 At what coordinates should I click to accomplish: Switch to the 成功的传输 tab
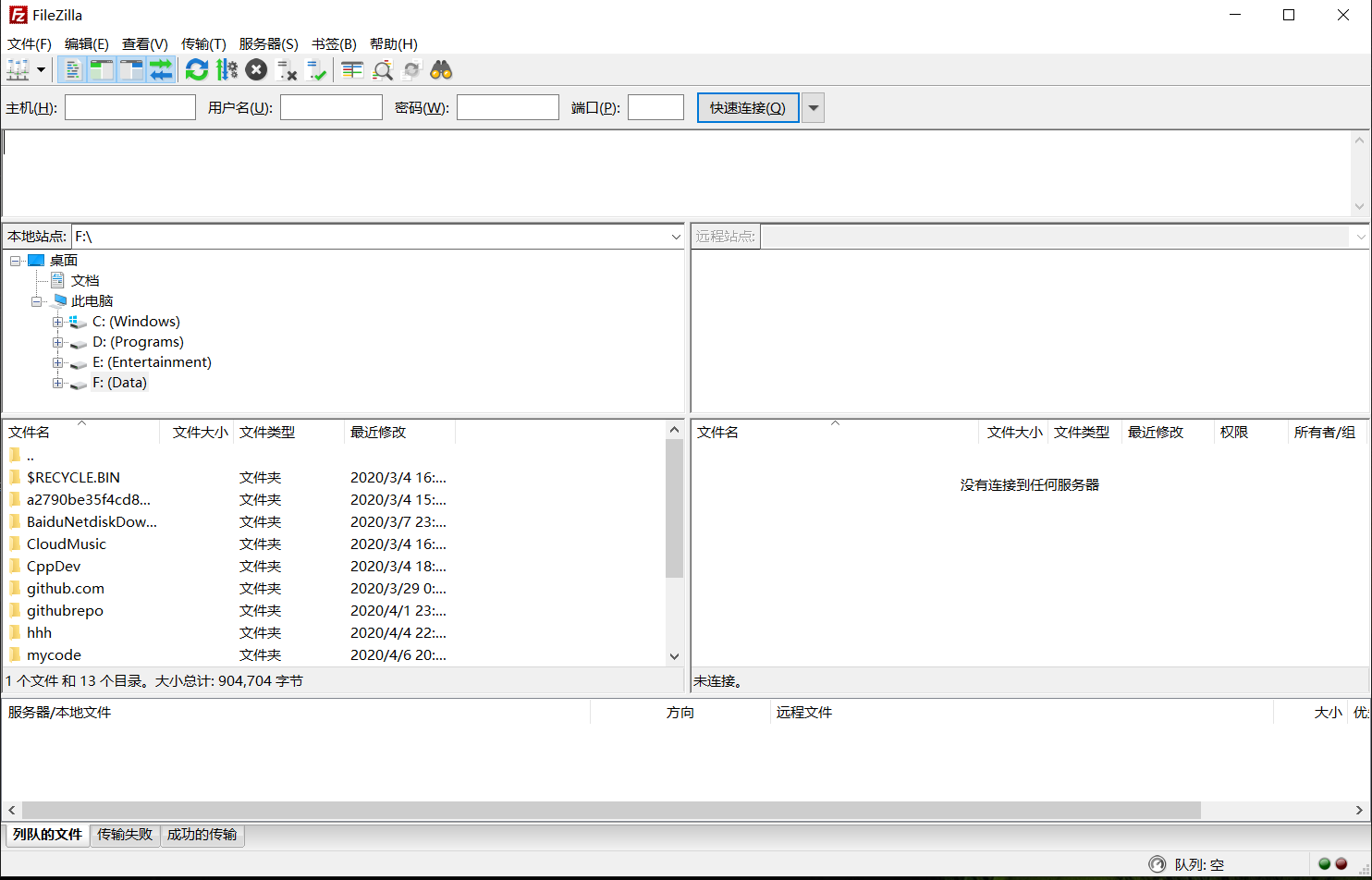click(x=202, y=835)
